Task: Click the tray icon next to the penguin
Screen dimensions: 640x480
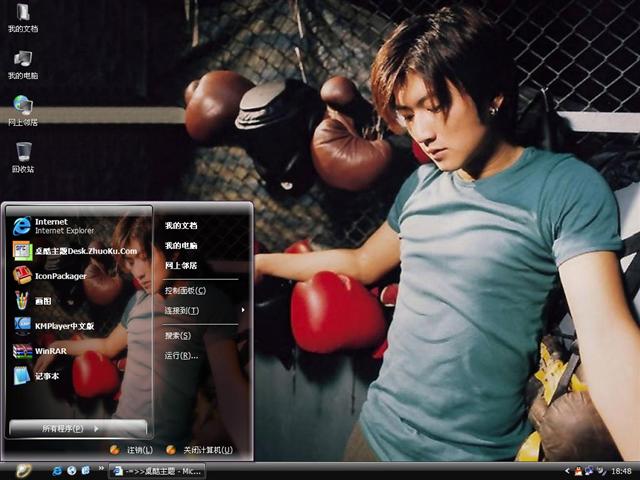Action: [x=589, y=471]
